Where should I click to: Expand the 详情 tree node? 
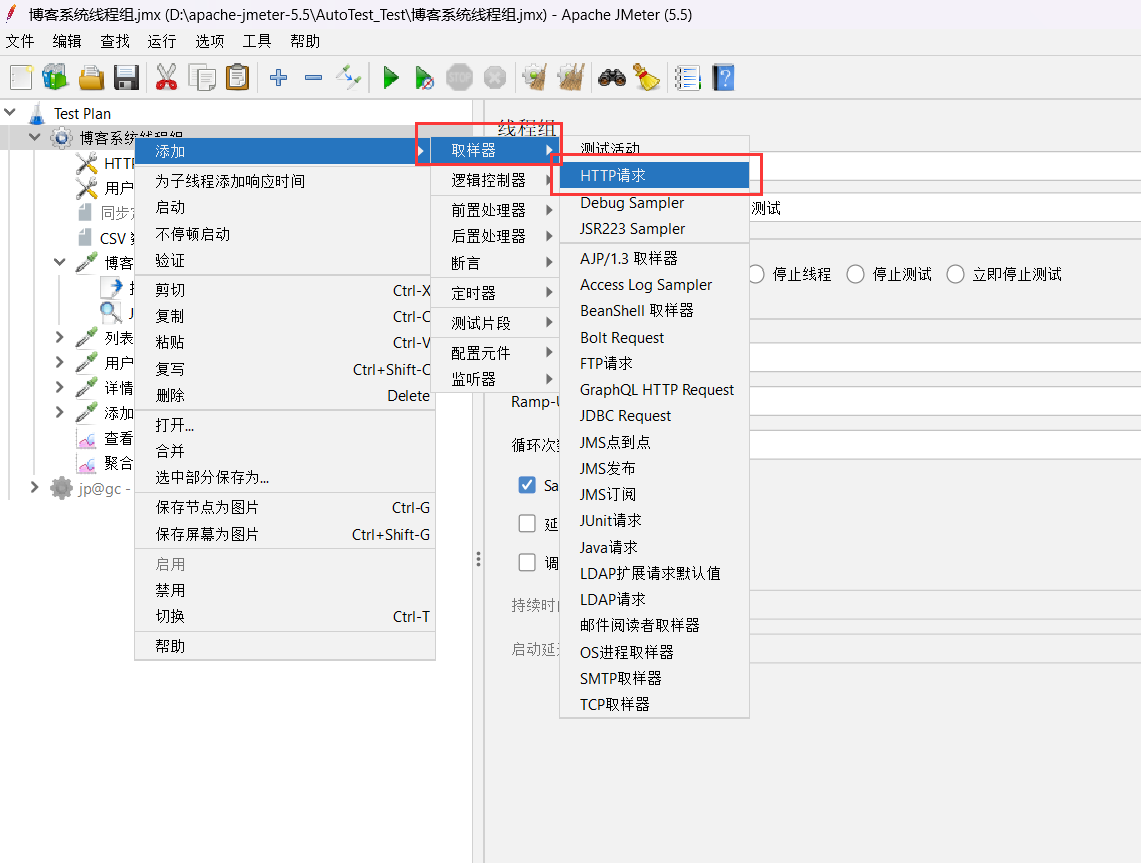(x=60, y=386)
